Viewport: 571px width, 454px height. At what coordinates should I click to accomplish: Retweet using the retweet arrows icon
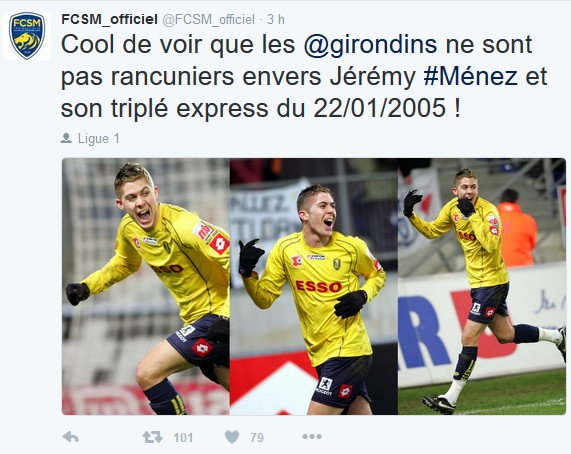click(x=153, y=437)
